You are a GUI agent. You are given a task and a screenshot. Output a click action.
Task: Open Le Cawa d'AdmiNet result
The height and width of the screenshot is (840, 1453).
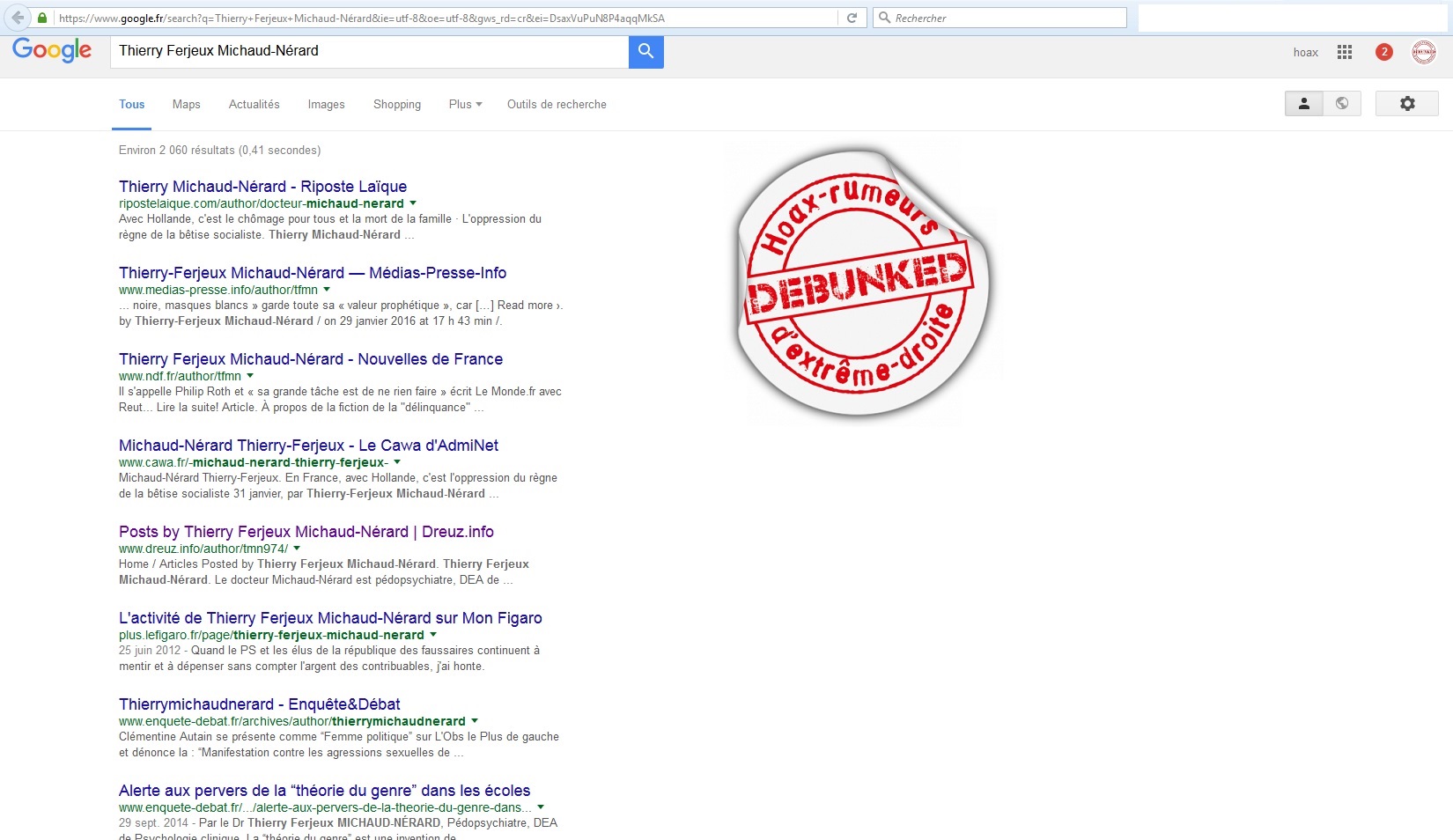click(308, 446)
